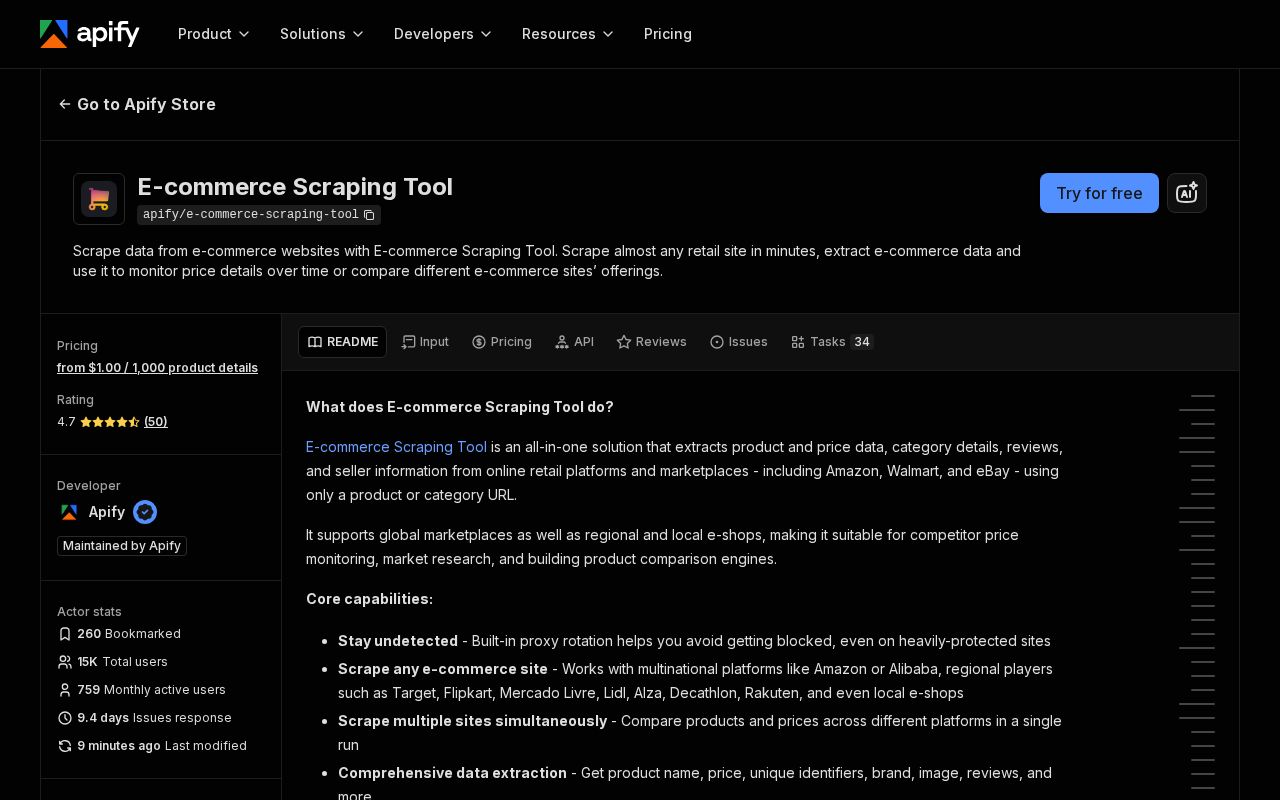
Task: Click the Stay undetected bullet text
Action: point(694,641)
